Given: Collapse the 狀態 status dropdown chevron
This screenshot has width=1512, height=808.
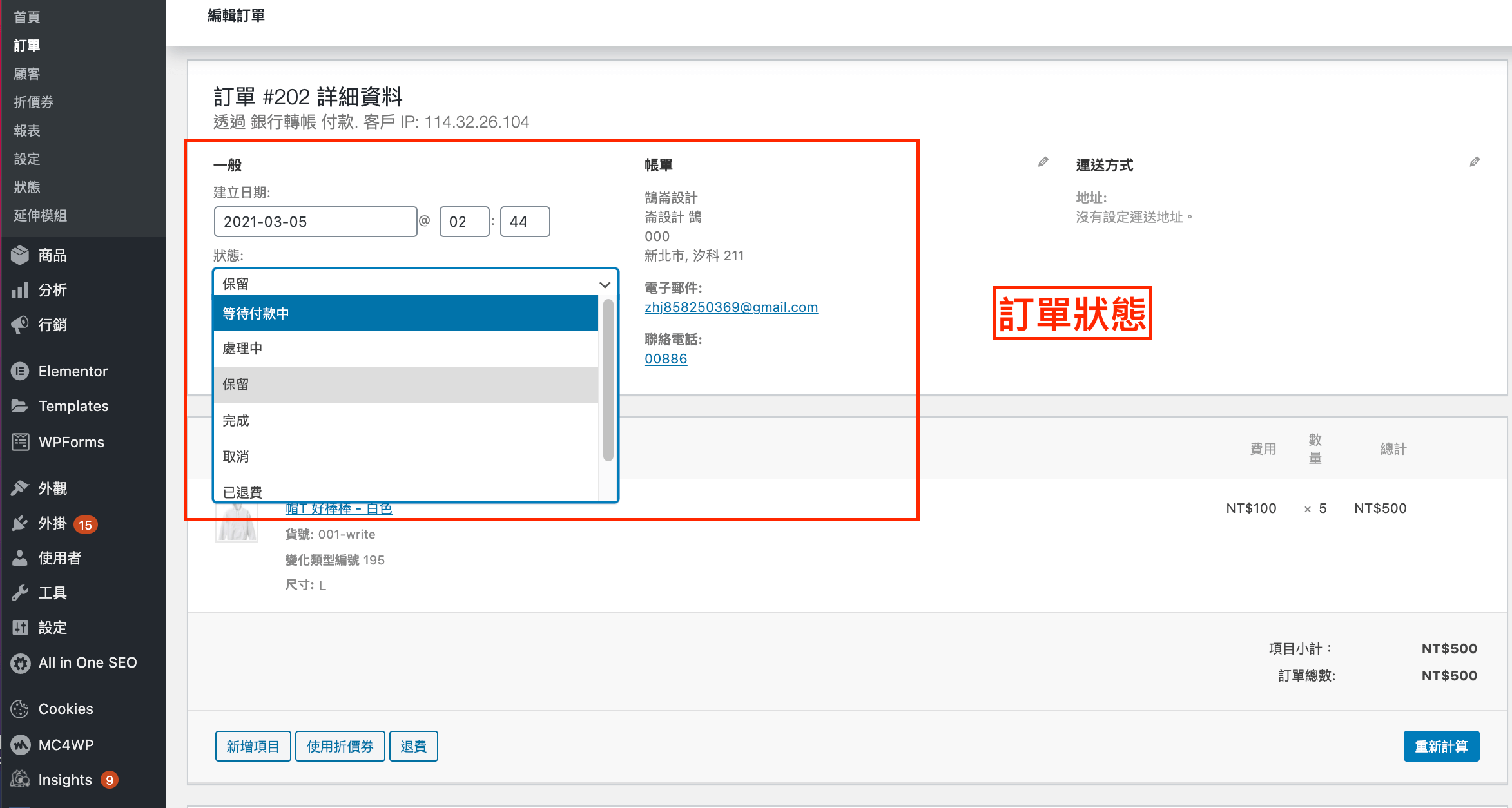Looking at the screenshot, I should (x=605, y=284).
